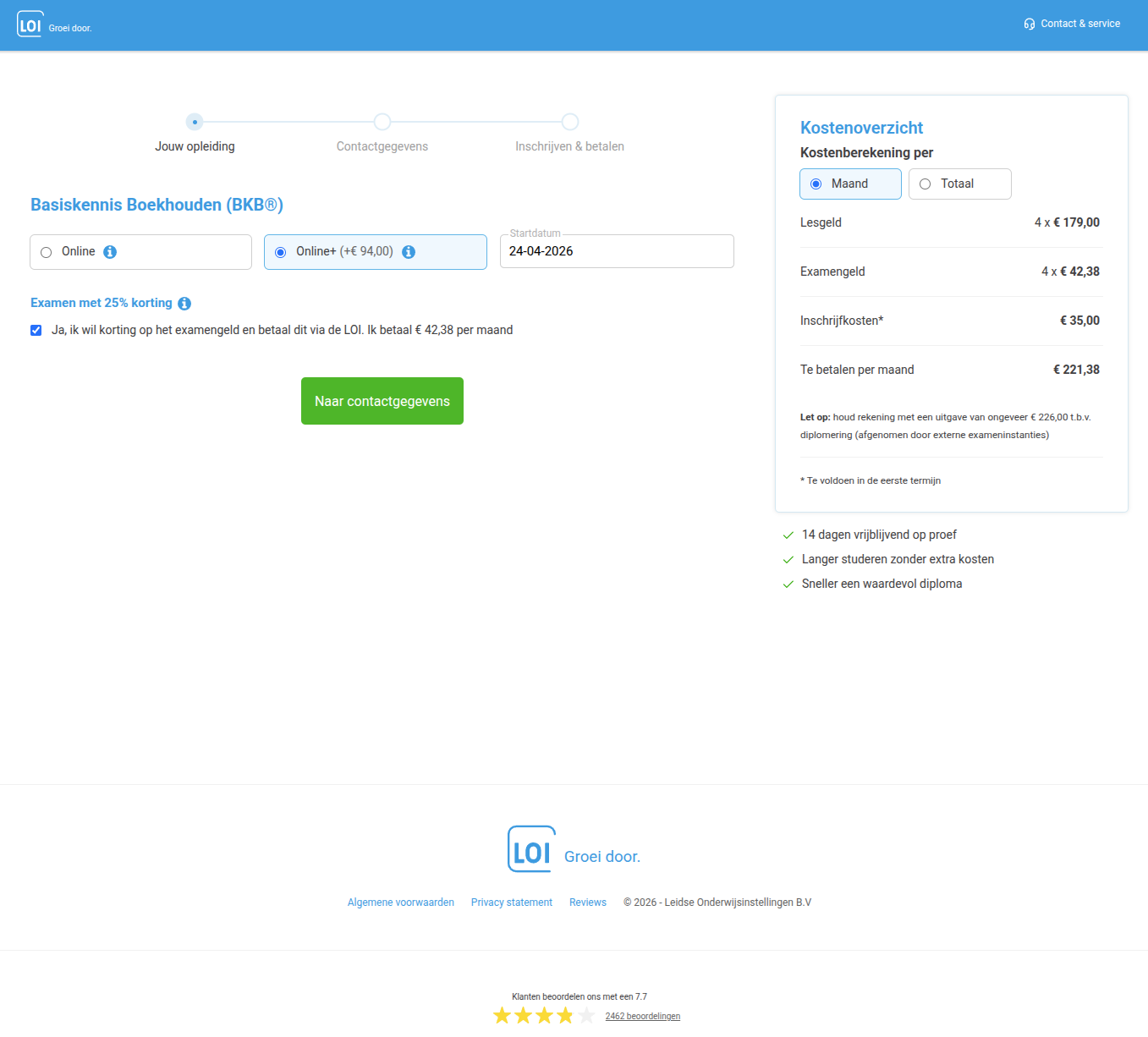Open the 2462 beoordelingen link
The width and height of the screenshot is (1148, 1037).
[643, 1017]
